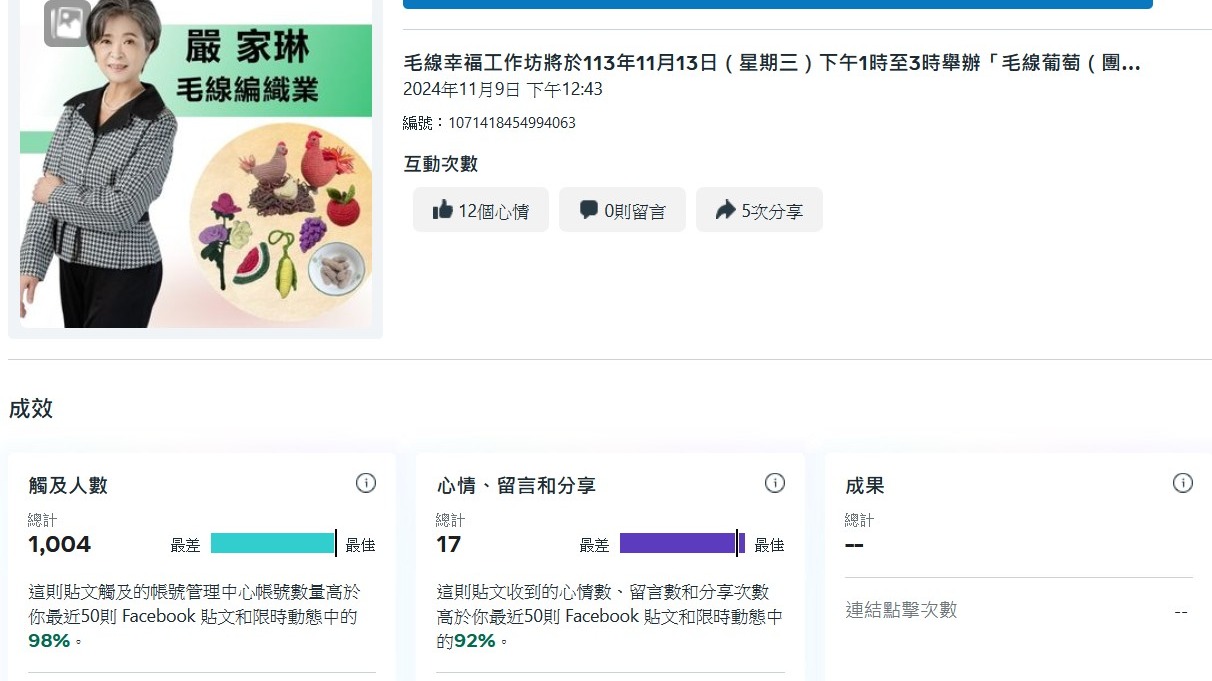Viewport: 1212px width, 681px height.
Task: Click the 嚴家琳 post thumbnail image
Action: 194,168
